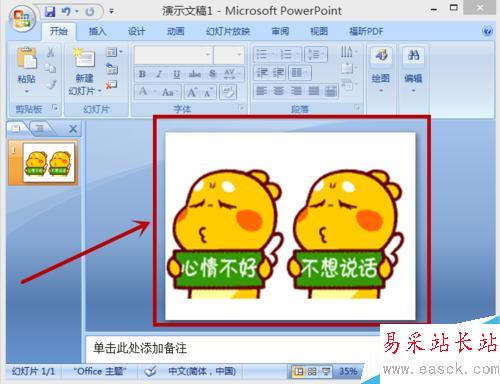This screenshot has width=500, height=384.
Task: Decrease list indent level
Action: pos(262,73)
